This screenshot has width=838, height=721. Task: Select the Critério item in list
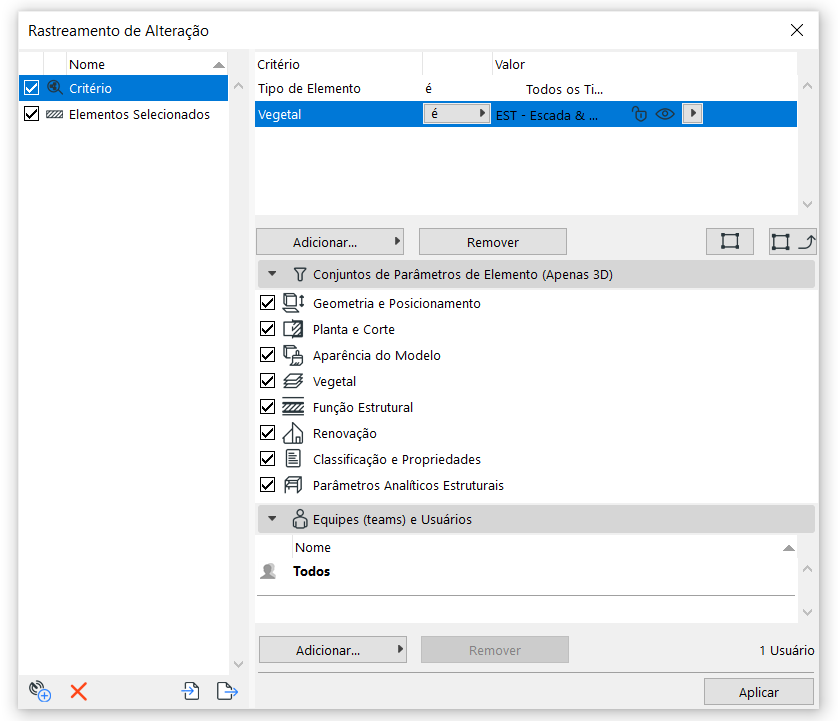click(x=90, y=88)
